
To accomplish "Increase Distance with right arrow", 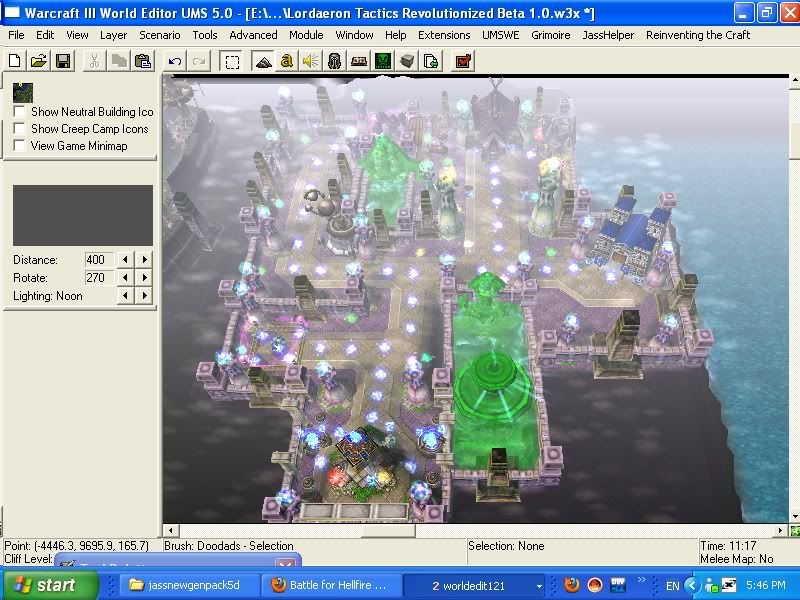I will pyautogui.click(x=145, y=260).
